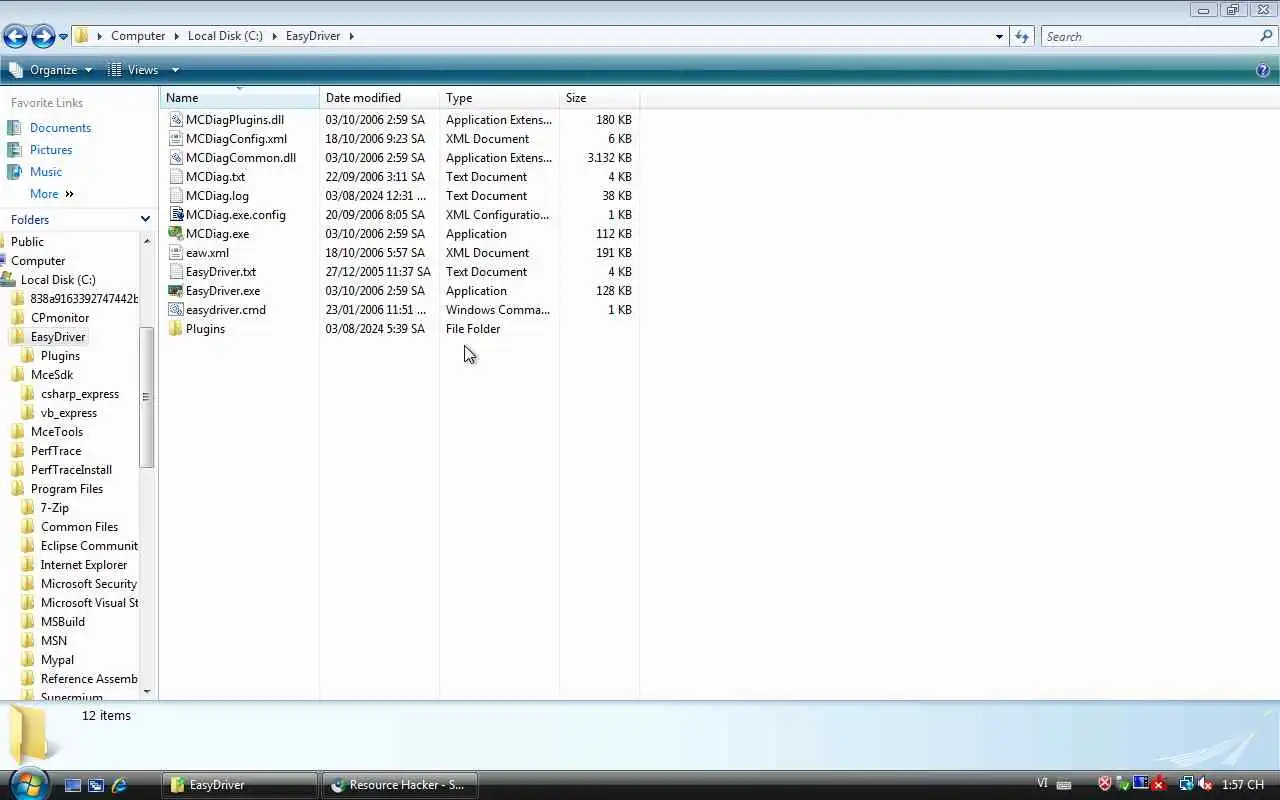
Task: Select the MCDiag.log file icon
Action: point(176,196)
